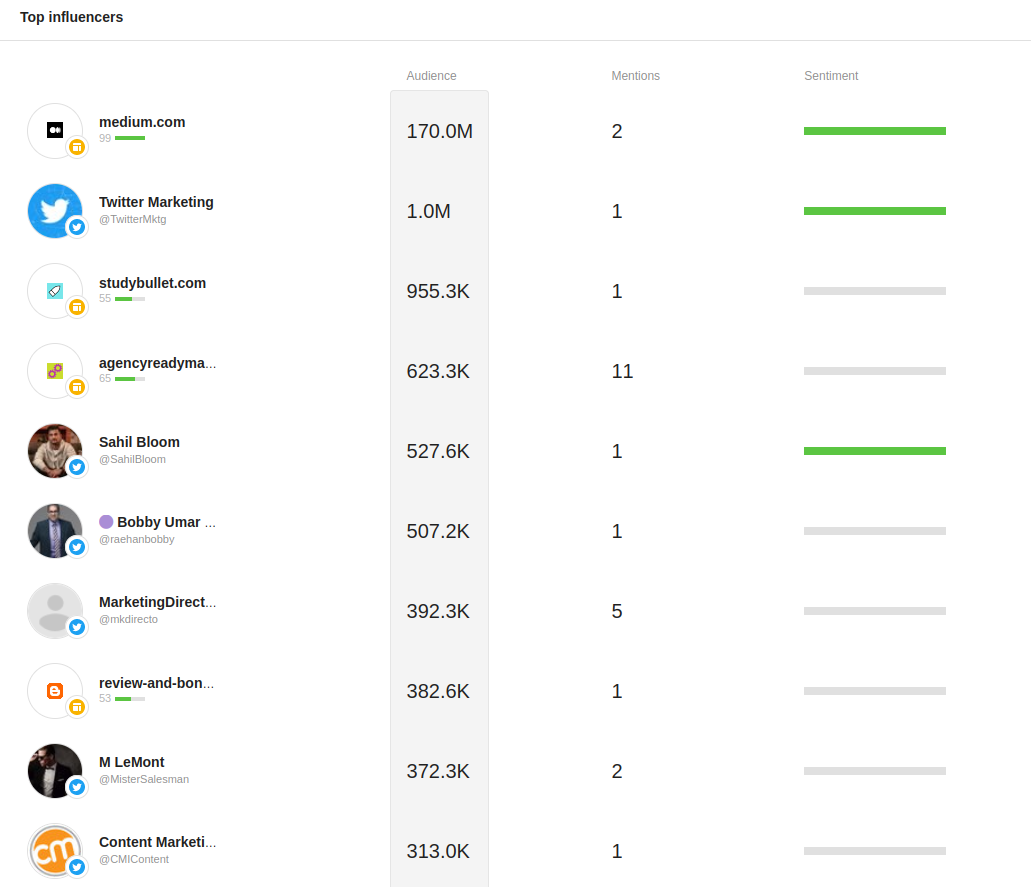Click agencyreadyma... gray sentiment bar
Viewport: 1031px width, 887px height.
pyautogui.click(x=875, y=371)
